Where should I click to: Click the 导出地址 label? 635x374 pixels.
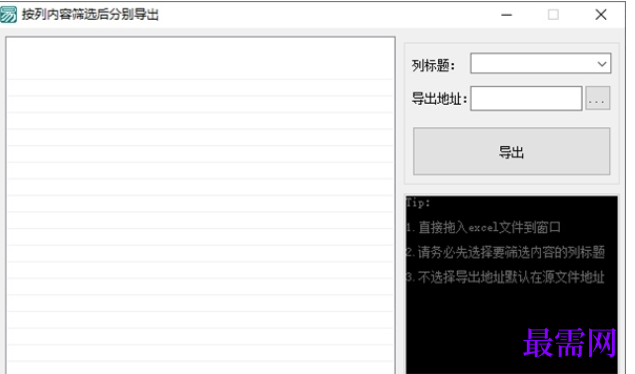439,98
